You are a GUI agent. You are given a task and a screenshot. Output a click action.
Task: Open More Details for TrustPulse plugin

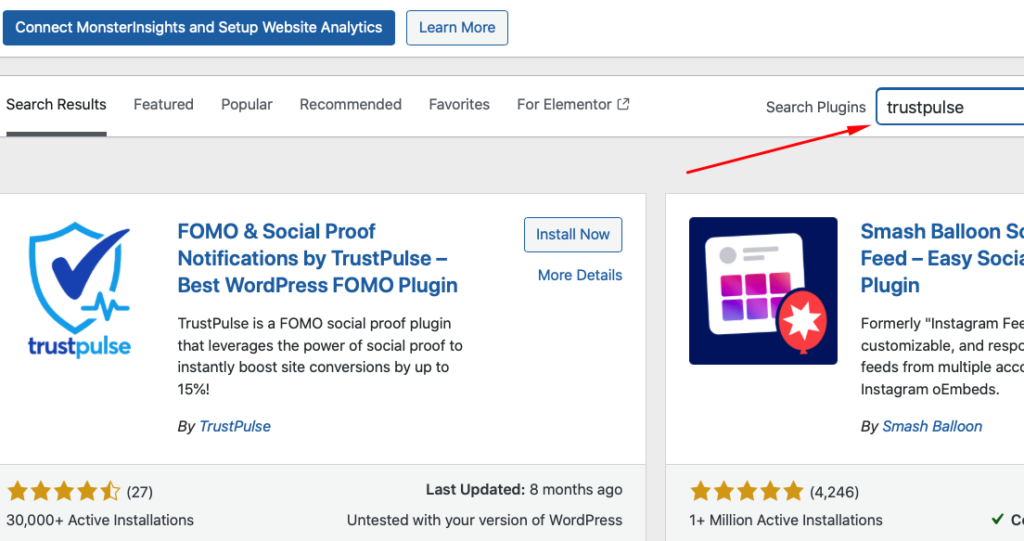click(580, 275)
